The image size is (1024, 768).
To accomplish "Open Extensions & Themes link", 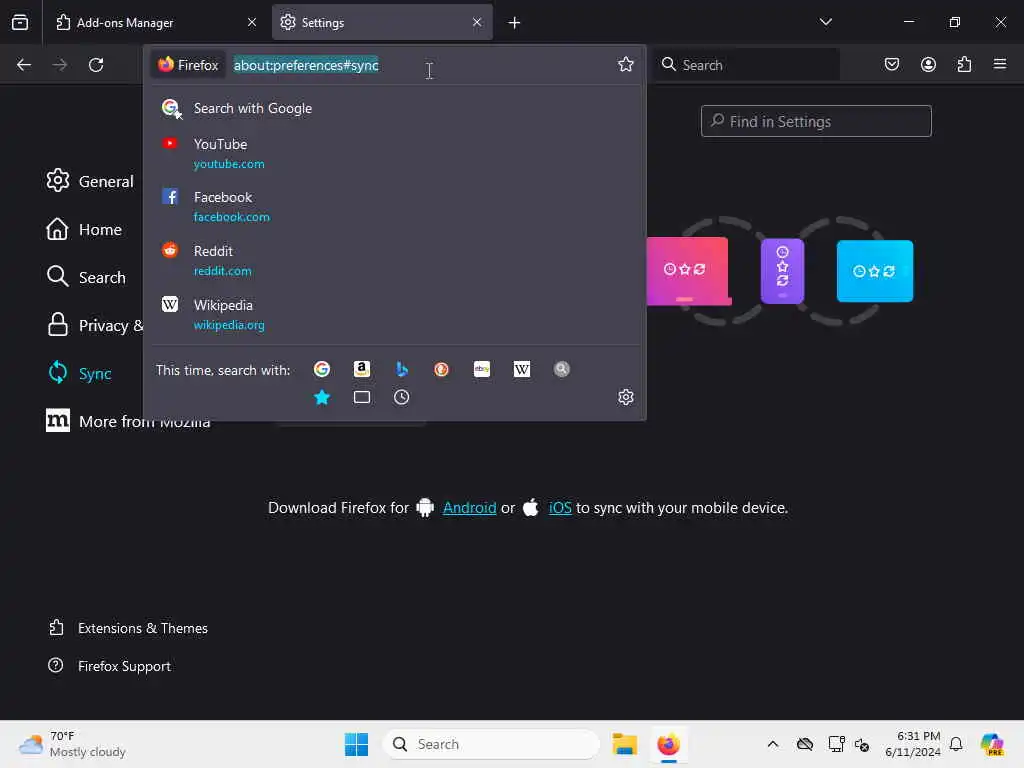I will pos(128,628).
